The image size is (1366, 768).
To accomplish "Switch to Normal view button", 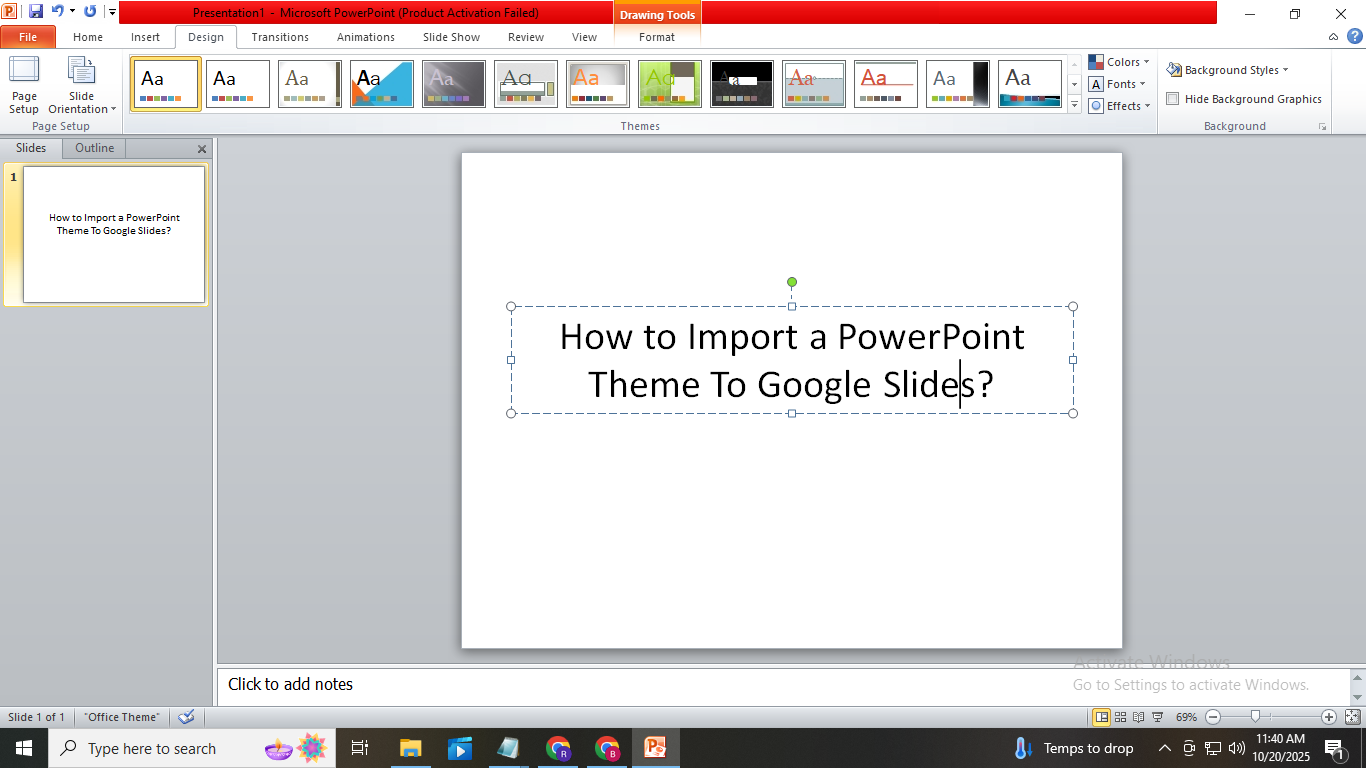I will click(x=1101, y=717).
